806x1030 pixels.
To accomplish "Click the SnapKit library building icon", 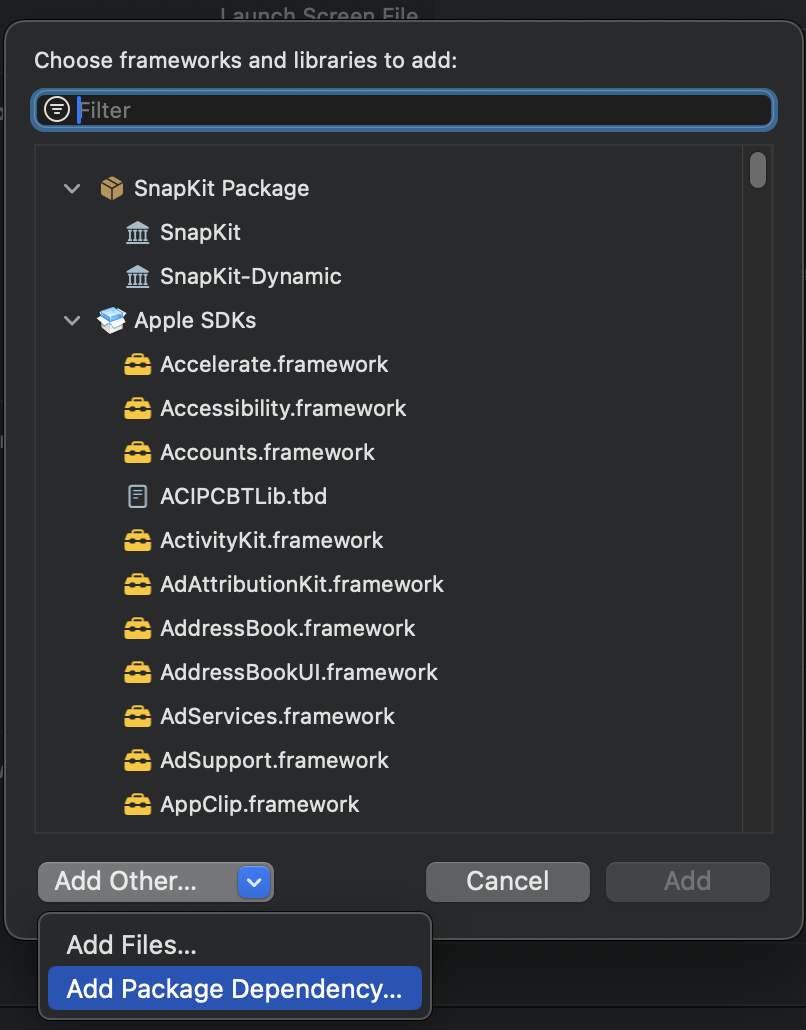I will (137, 233).
